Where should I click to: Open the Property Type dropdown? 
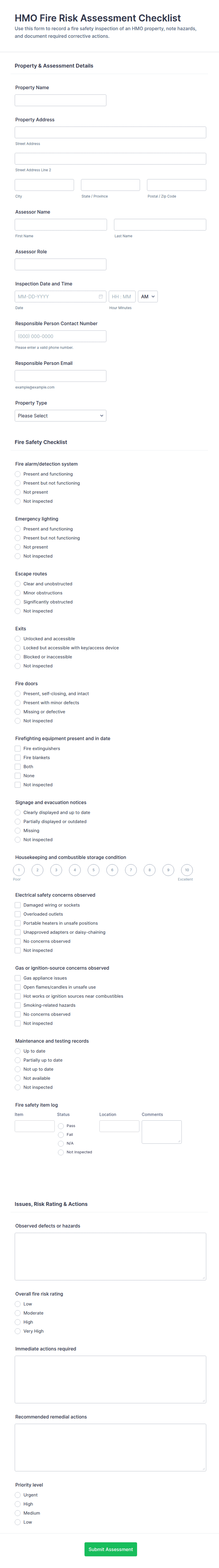(x=61, y=415)
